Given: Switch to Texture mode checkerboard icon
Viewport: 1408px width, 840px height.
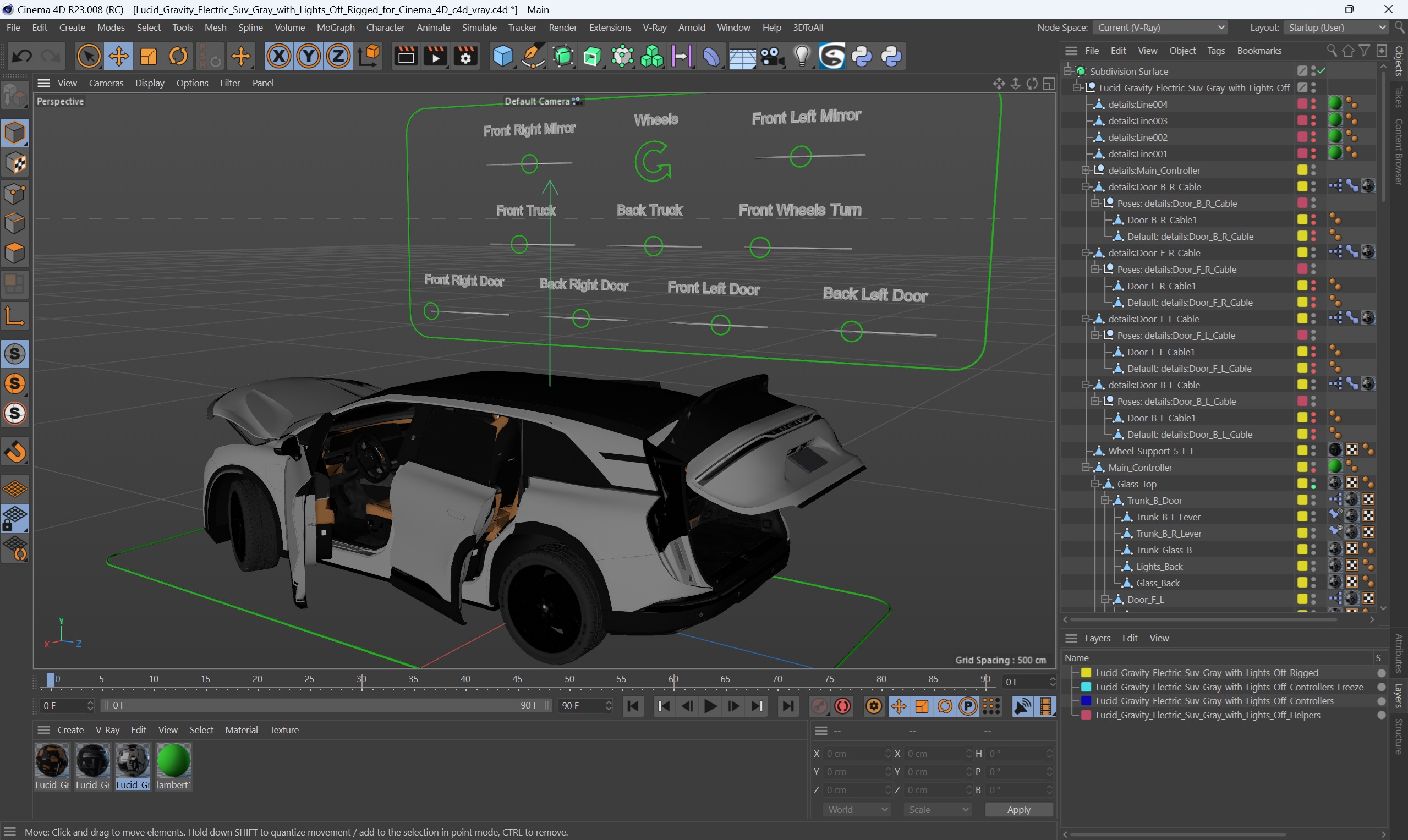Looking at the screenshot, I should [x=15, y=163].
